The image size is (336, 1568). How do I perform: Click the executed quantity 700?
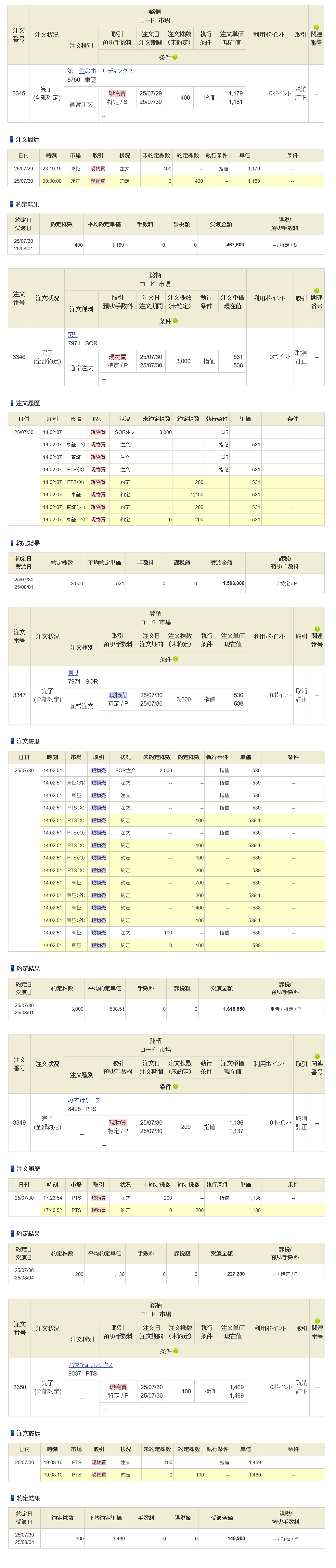coord(200,883)
